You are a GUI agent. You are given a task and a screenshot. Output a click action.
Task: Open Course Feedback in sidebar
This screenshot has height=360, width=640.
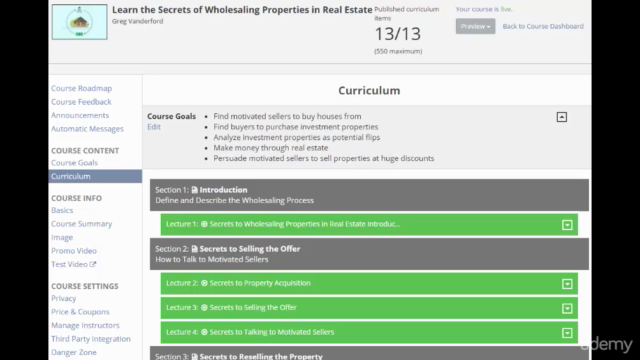(81, 102)
